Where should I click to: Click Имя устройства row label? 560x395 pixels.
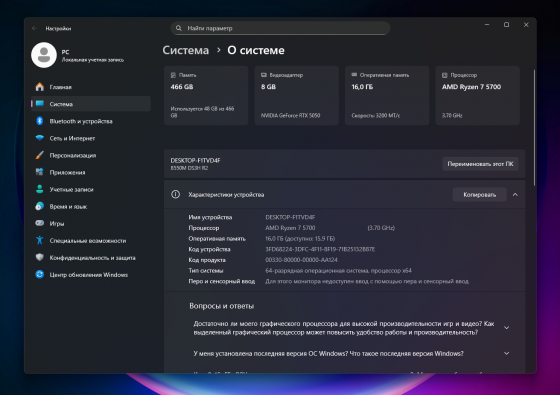(210, 217)
